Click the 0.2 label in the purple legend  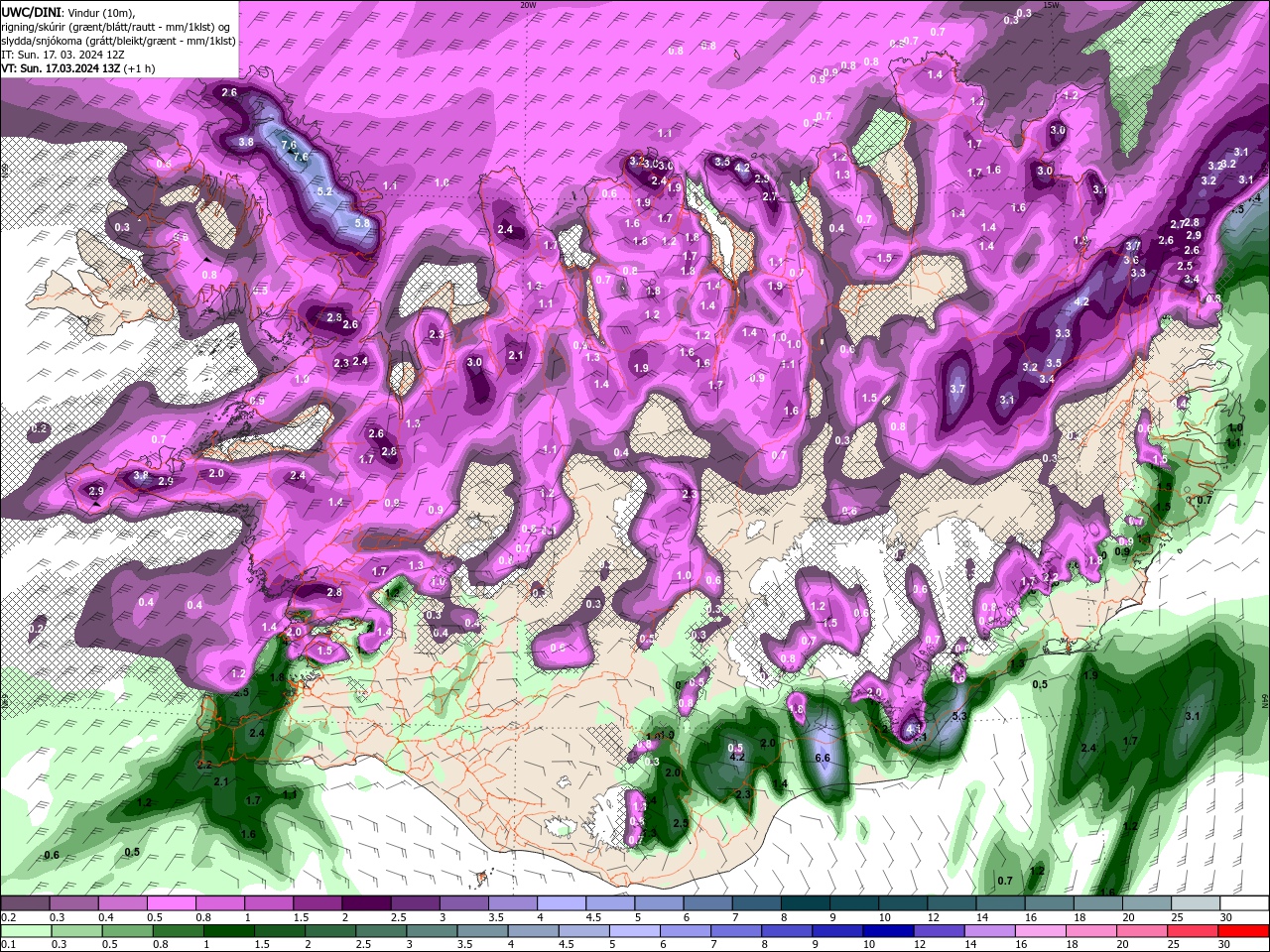[8, 917]
